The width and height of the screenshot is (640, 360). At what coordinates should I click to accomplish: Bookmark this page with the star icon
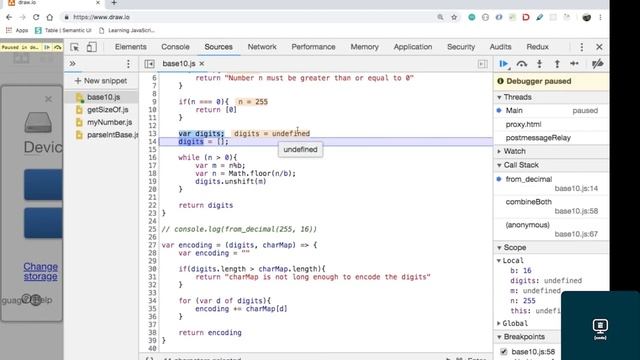[x=454, y=17]
